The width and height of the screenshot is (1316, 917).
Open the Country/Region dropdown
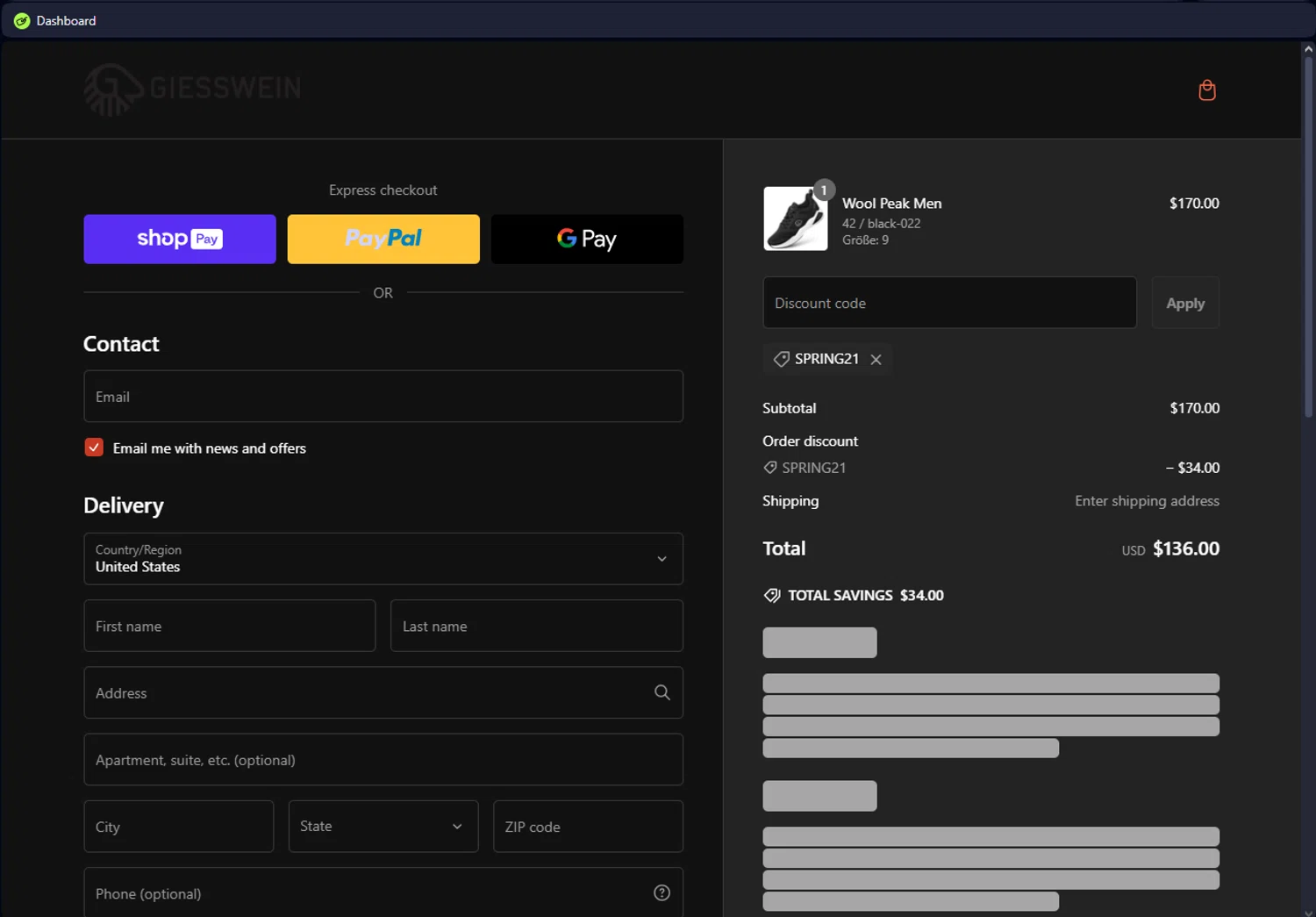coord(383,558)
